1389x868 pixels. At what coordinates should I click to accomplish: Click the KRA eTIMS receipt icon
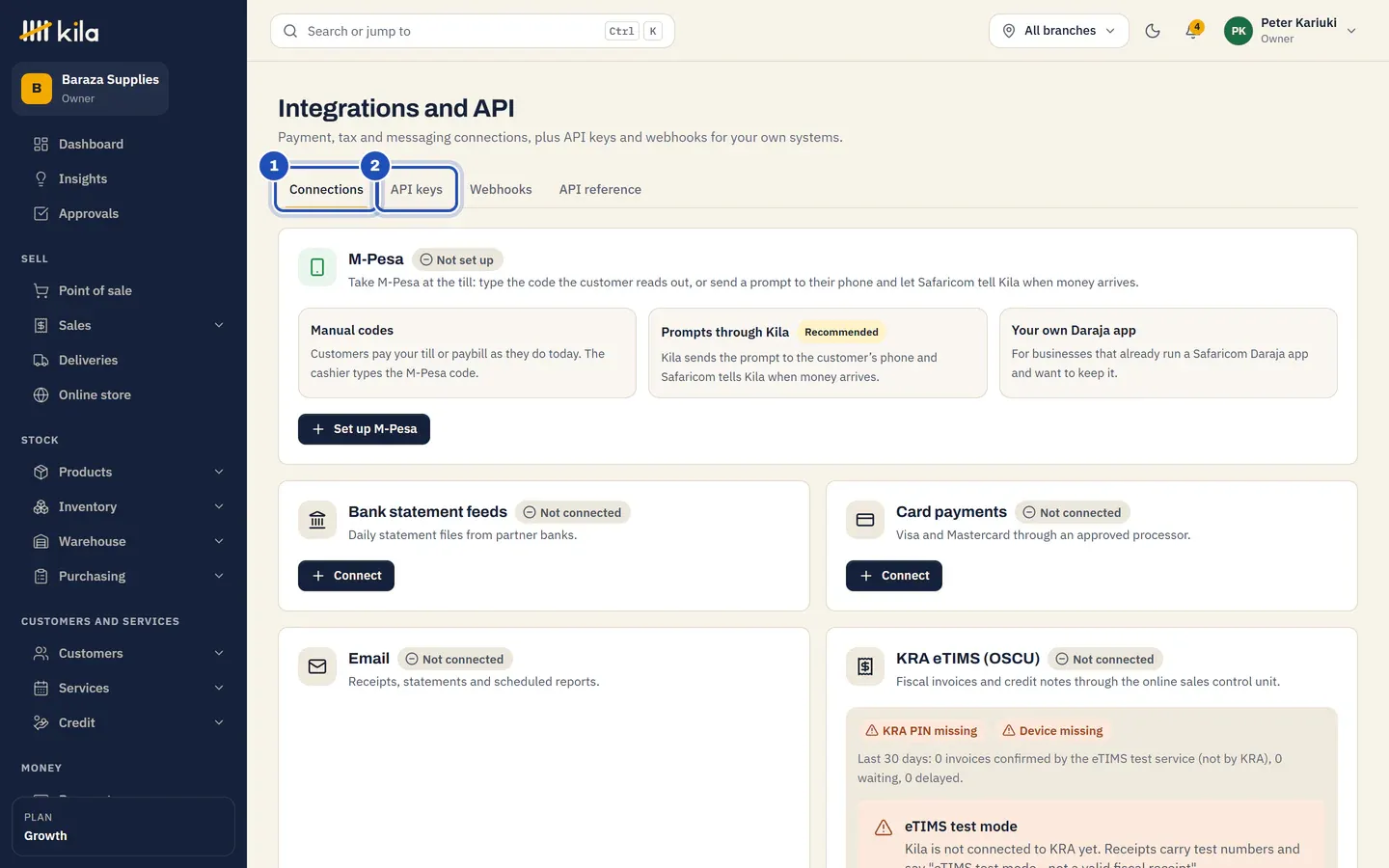point(865,666)
